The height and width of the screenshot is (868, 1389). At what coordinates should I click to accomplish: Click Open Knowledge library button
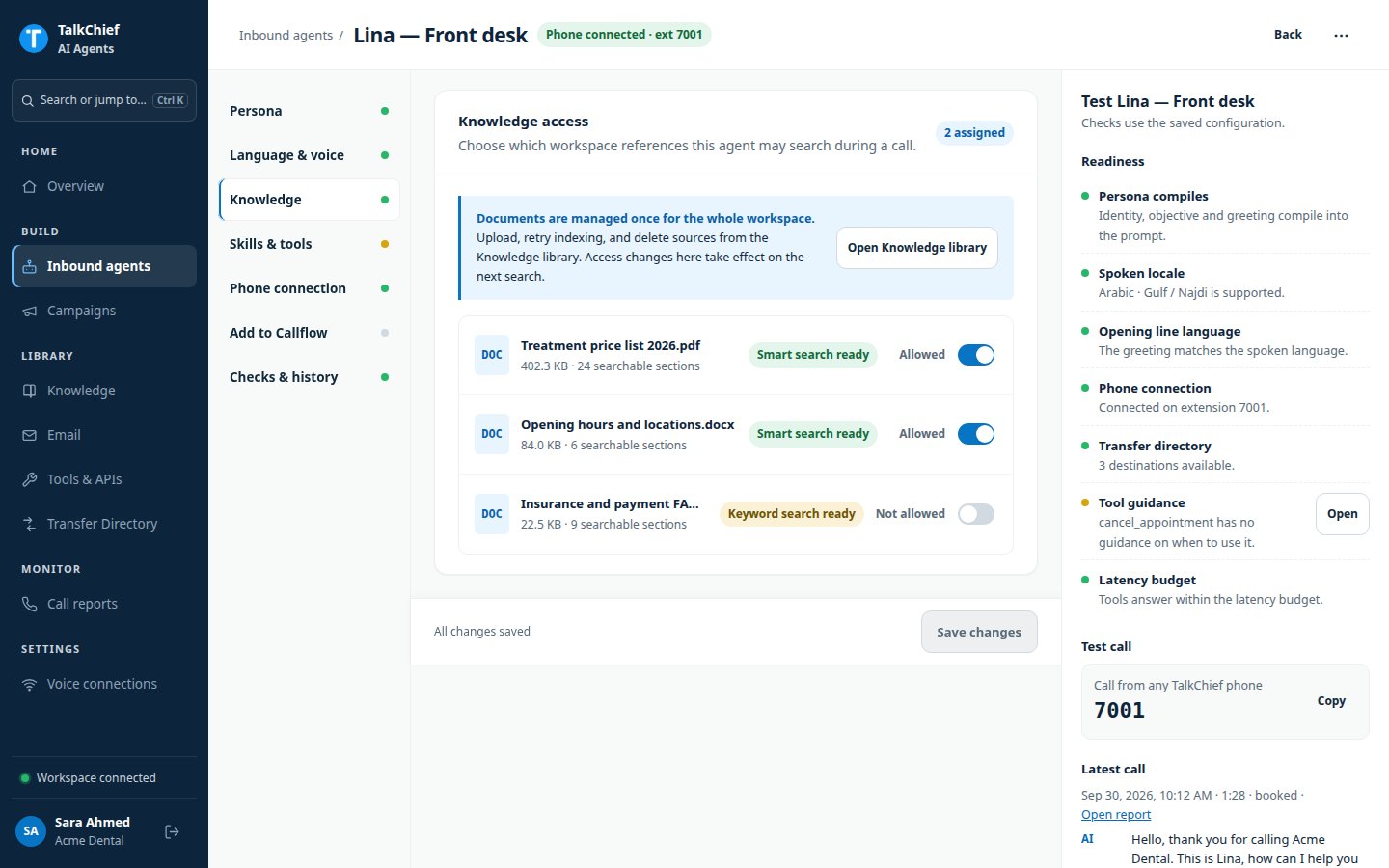click(x=917, y=248)
